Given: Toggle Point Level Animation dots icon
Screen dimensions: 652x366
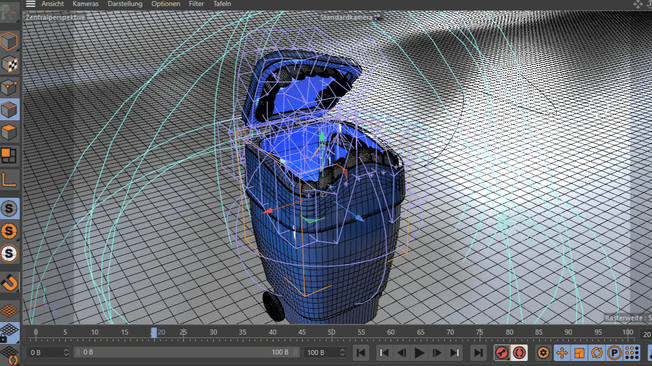Looking at the screenshot, I should (632, 353).
